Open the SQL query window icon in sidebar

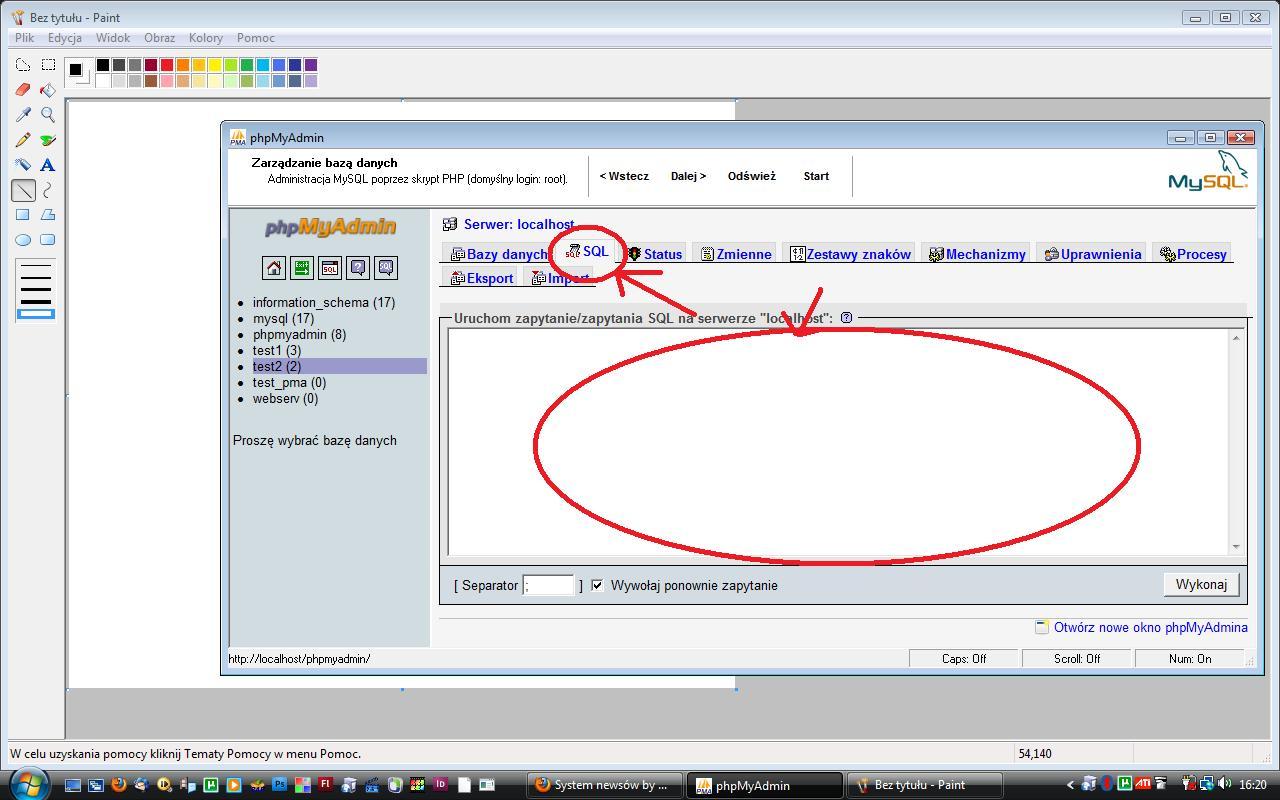[x=330, y=268]
